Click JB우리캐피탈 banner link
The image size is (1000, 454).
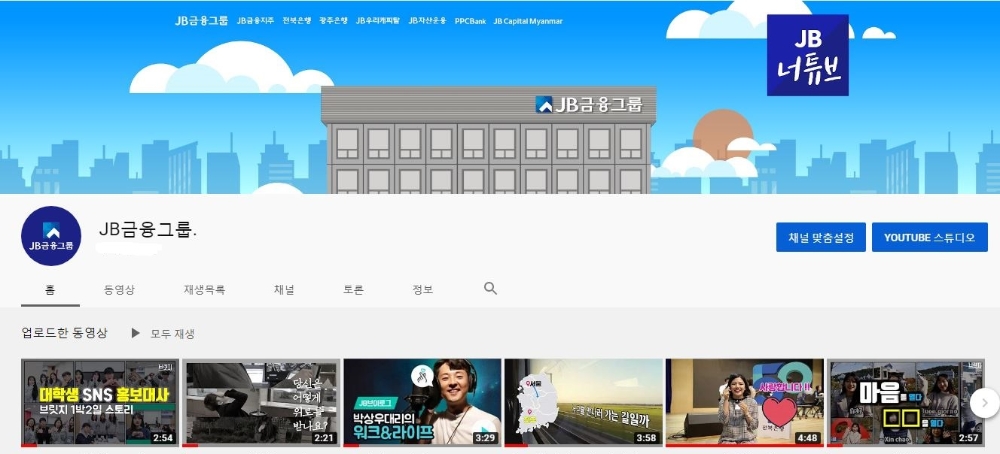[378, 21]
